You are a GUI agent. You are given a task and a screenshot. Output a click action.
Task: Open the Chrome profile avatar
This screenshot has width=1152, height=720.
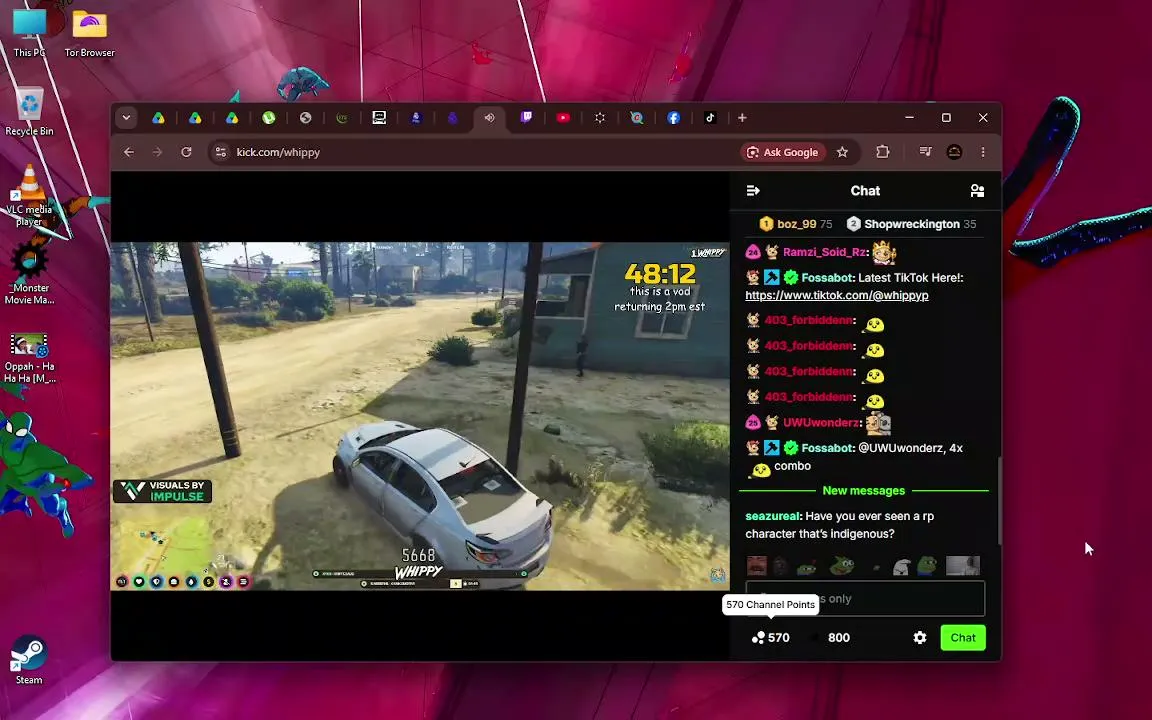pyautogui.click(x=954, y=152)
